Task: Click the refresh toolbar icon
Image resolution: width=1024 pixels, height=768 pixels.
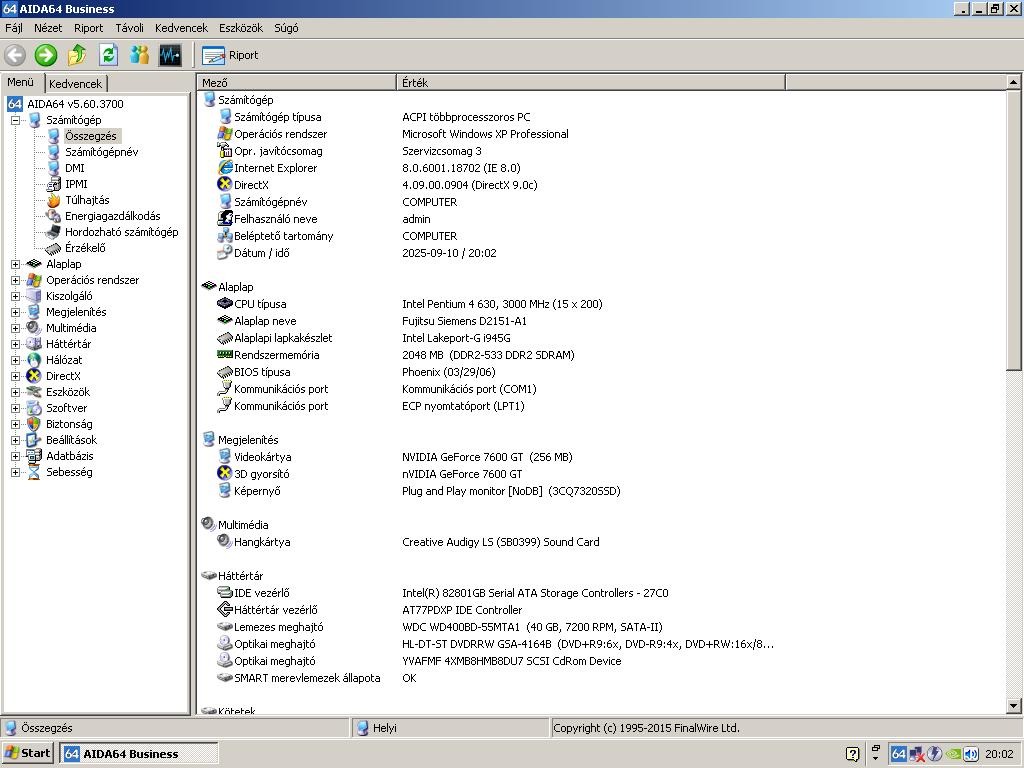Action: pyautogui.click(x=108, y=56)
